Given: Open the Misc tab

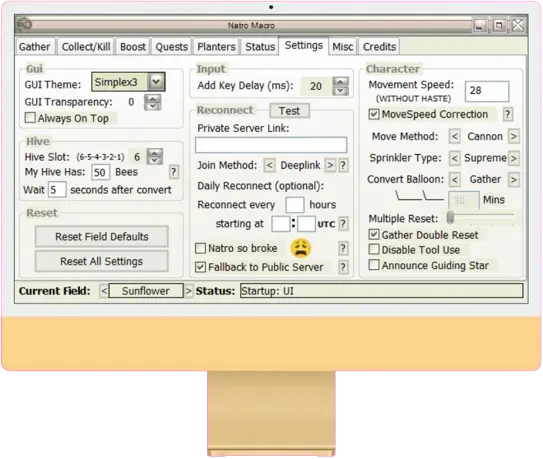Looking at the screenshot, I should 342,46.
